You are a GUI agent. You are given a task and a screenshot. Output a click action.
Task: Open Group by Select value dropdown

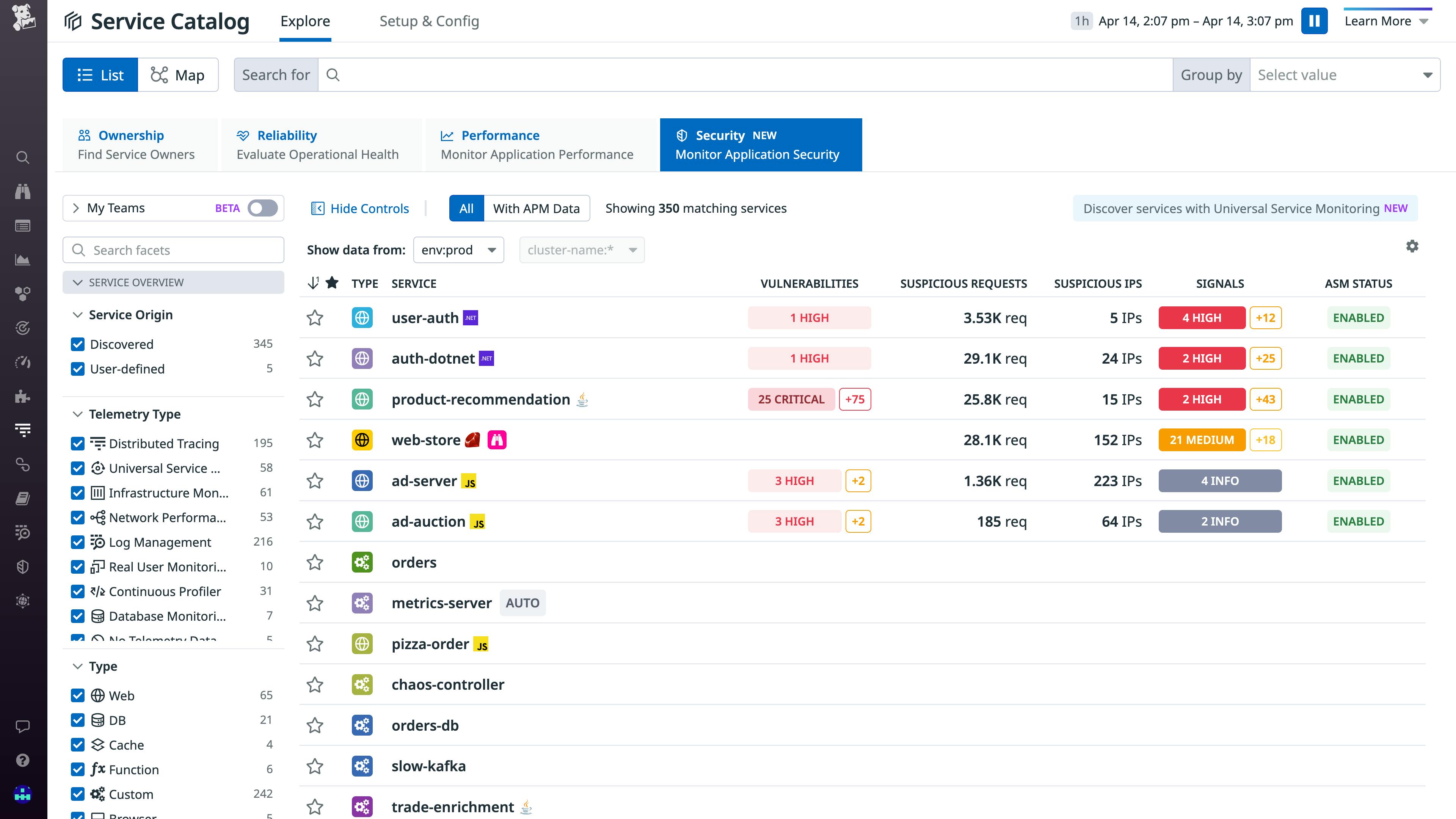pyautogui.click(x=1345, y=75)
